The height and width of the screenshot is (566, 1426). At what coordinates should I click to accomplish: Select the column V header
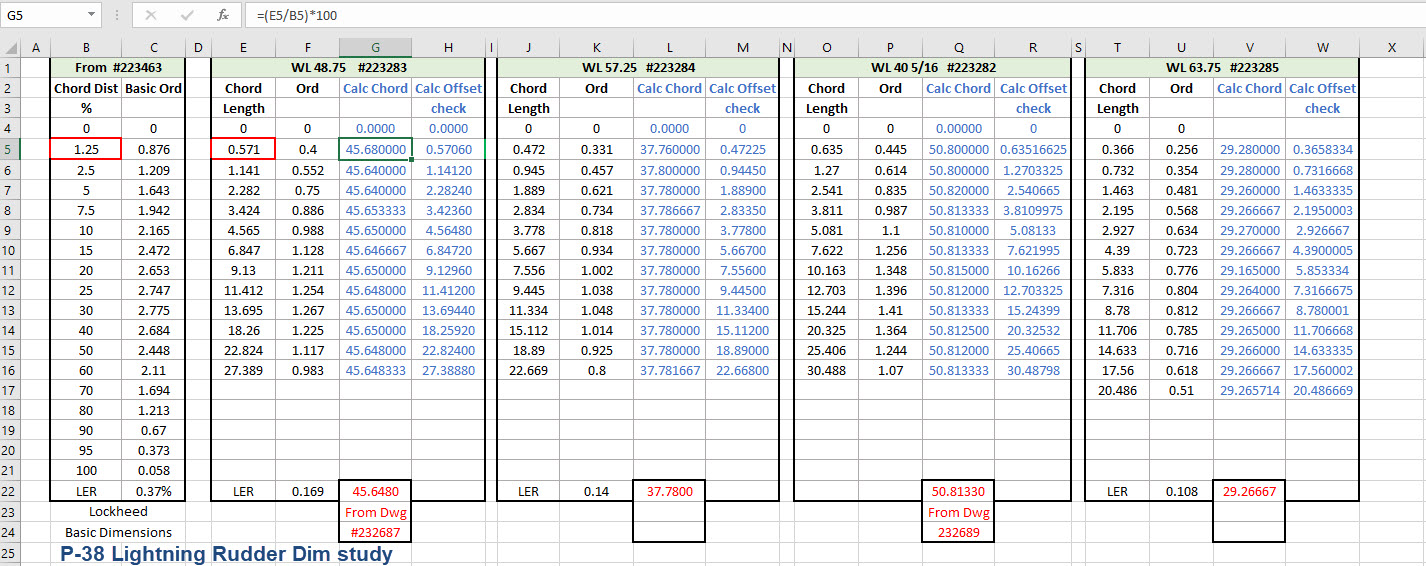(1249, 47)
